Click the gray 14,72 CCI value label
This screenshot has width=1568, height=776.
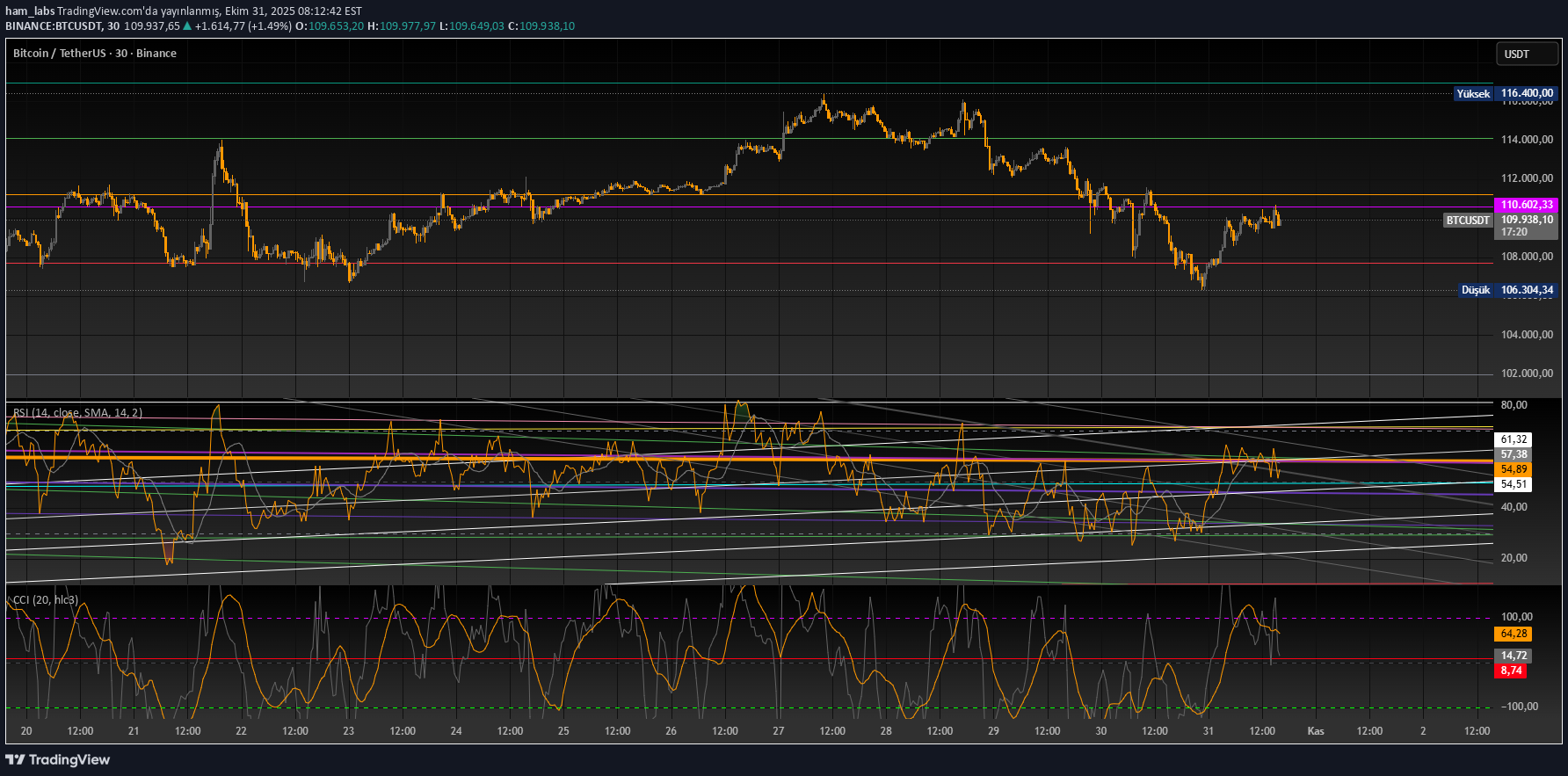coord(1513,656)
